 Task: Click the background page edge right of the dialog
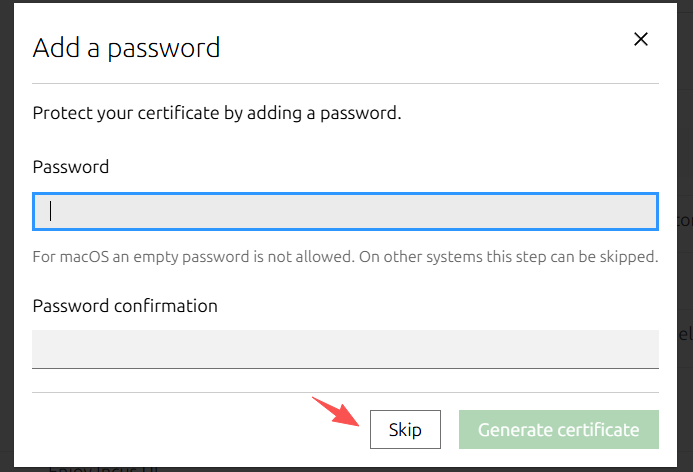tap(685, 236)
